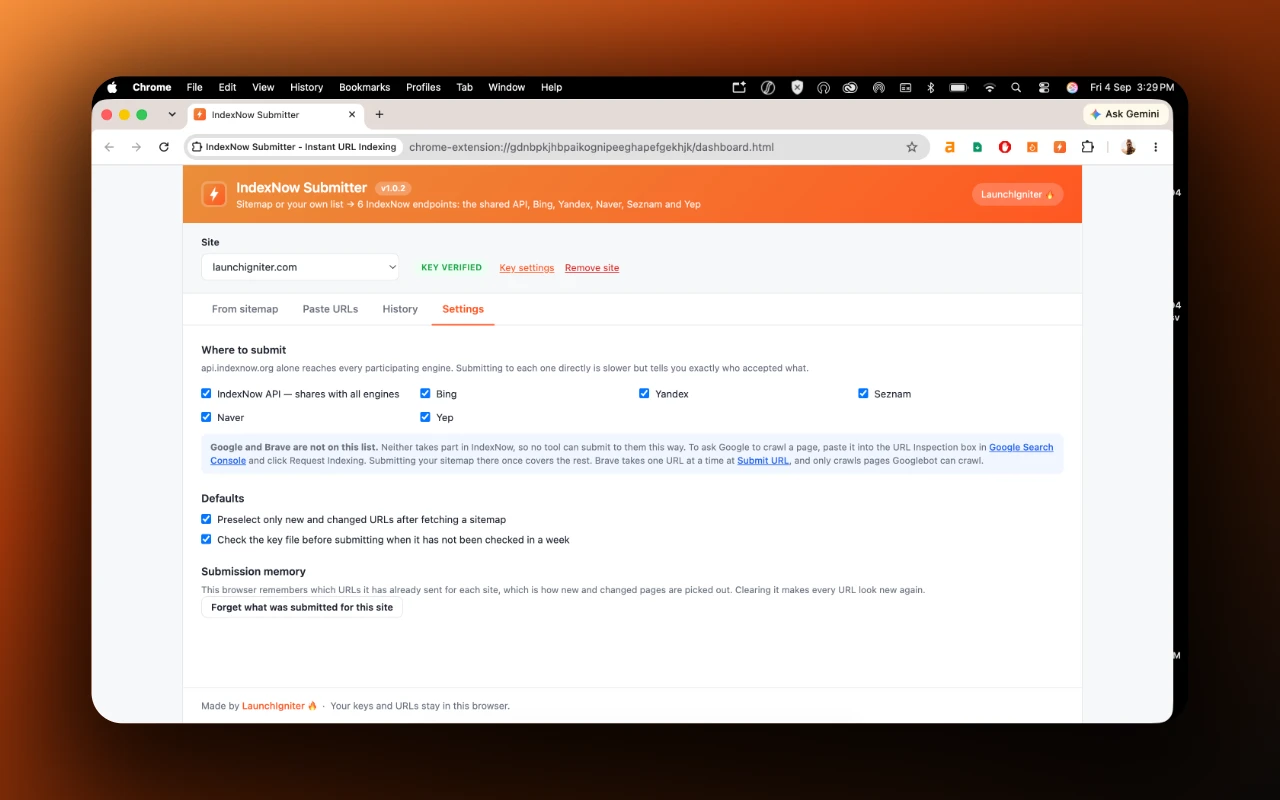Click the orange IndexNow extension toolbar icon
This screenshot has width=1280, height=800.
(1060, 147)
